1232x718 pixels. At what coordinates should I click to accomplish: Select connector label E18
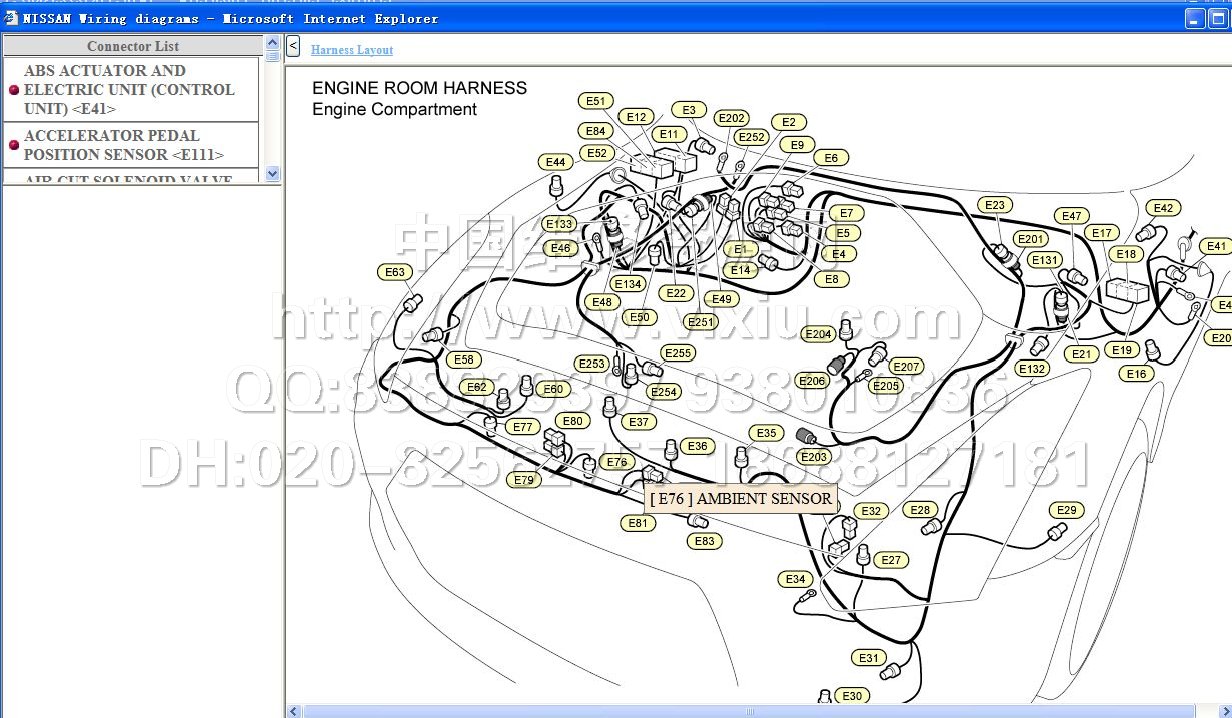click(x=1127, y=254)
